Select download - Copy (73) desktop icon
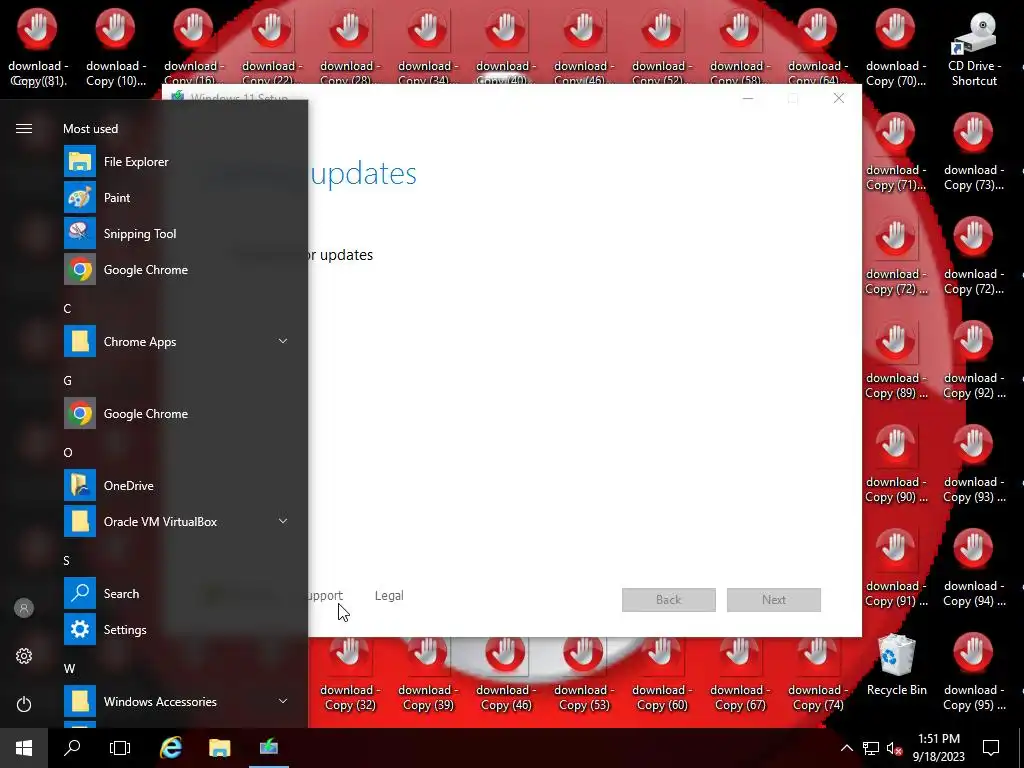 click(x=974, y=152)
